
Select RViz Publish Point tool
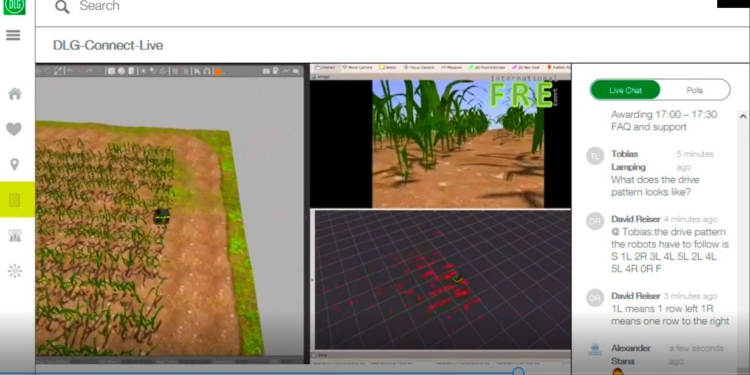pyautogui.click(x=559, y=67)
